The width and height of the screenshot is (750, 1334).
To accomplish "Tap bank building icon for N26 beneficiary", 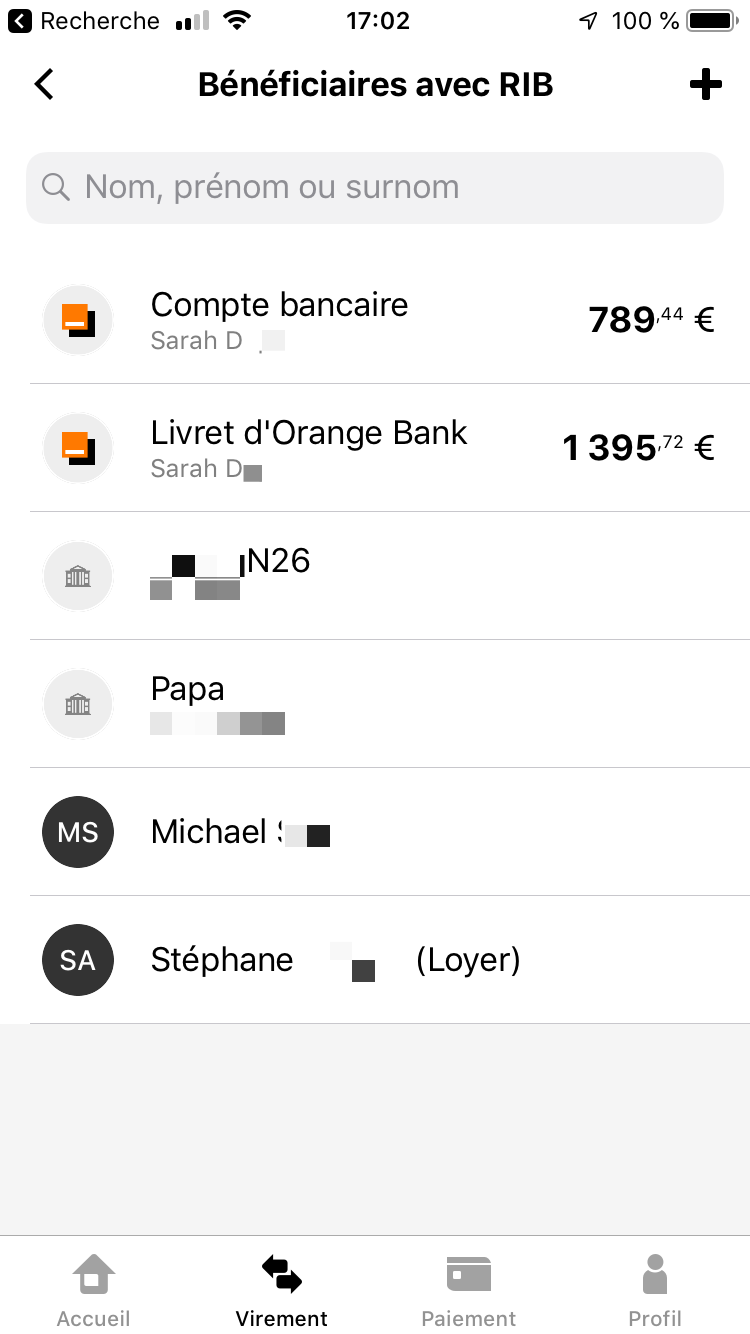I will pos(78,576).
